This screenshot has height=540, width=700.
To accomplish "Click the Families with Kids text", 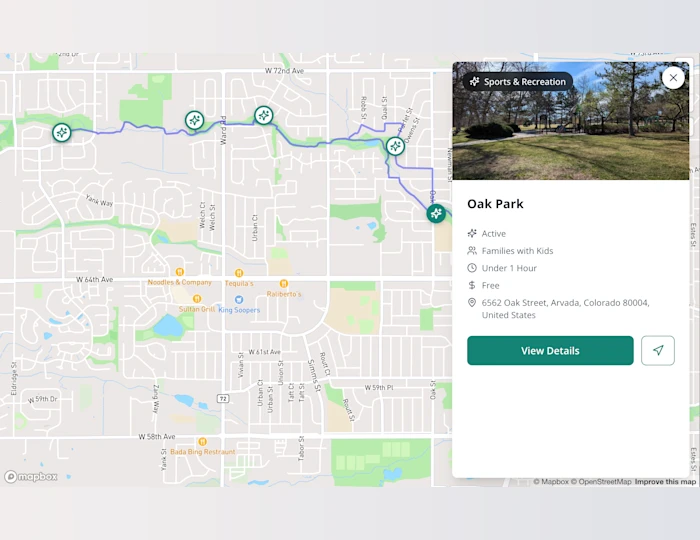I will point(517,251).
